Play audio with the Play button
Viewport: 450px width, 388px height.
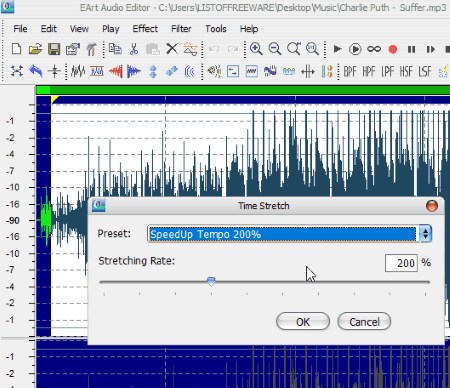[337, 49]
